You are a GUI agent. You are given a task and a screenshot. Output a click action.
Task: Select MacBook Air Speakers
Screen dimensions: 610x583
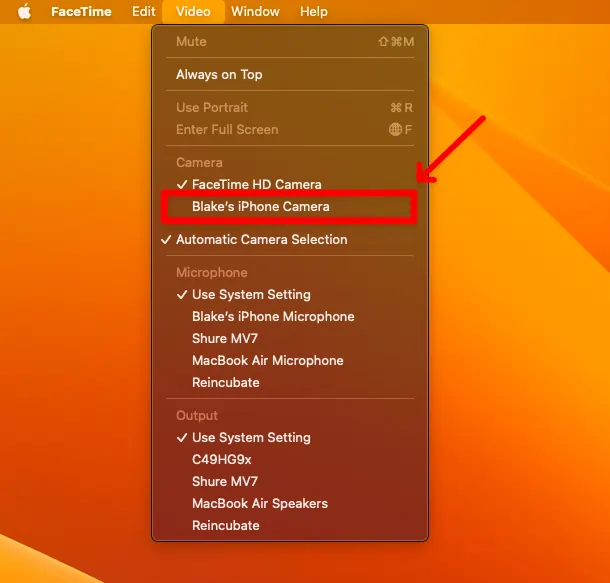(290, 504)
